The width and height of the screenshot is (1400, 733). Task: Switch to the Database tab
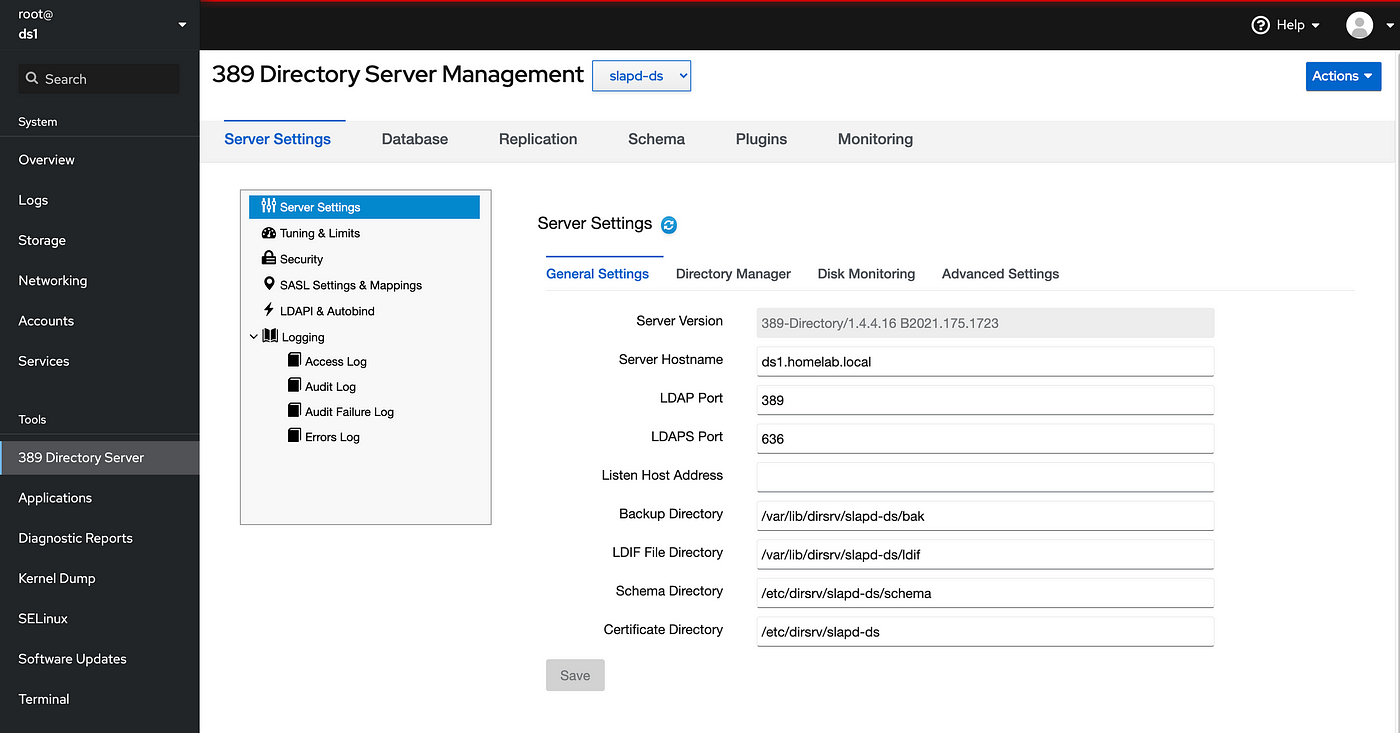[x=415, y=139]
